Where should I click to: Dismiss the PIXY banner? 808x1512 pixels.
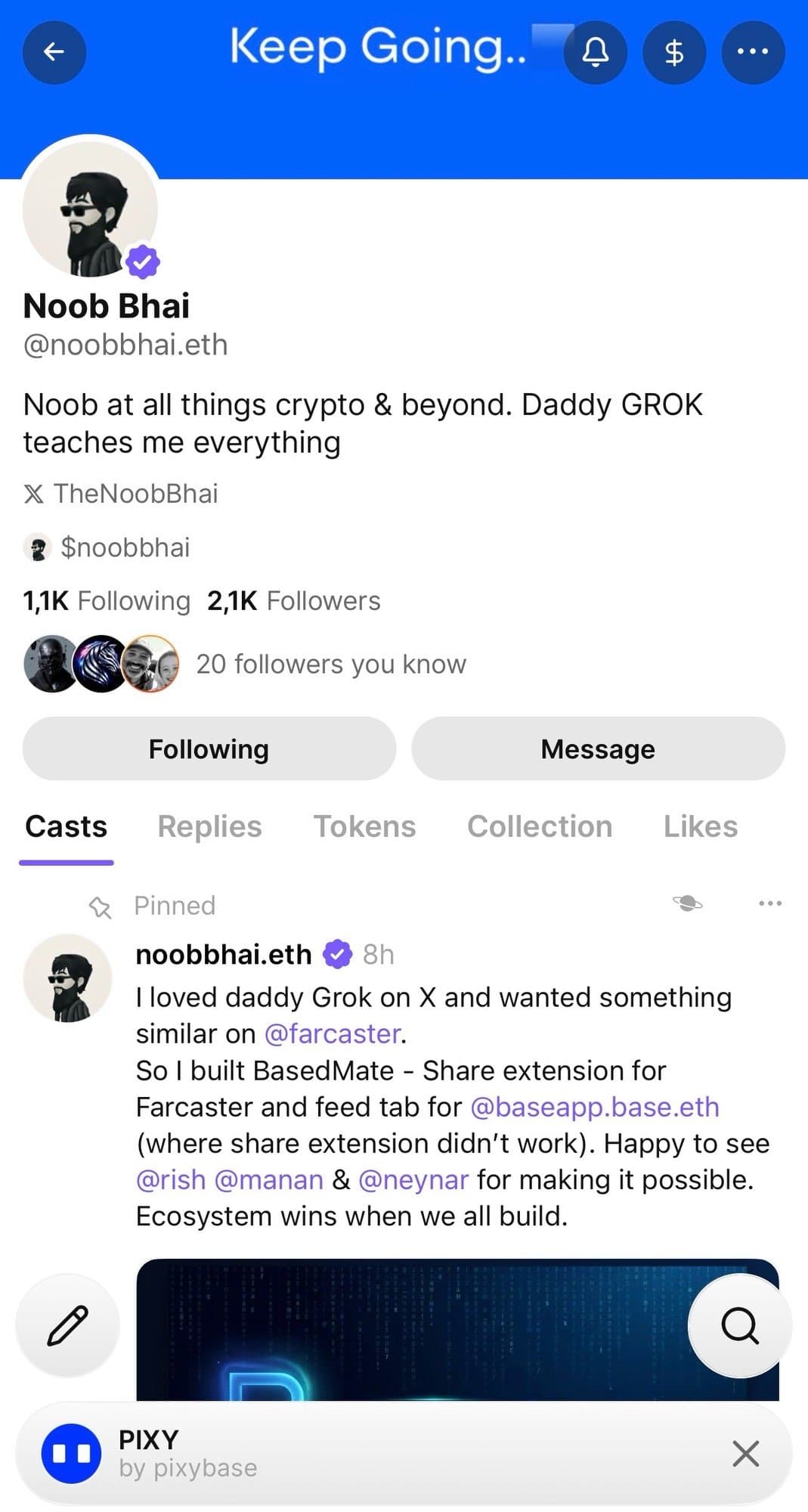pyautogui.click(x=745, y=1453)
